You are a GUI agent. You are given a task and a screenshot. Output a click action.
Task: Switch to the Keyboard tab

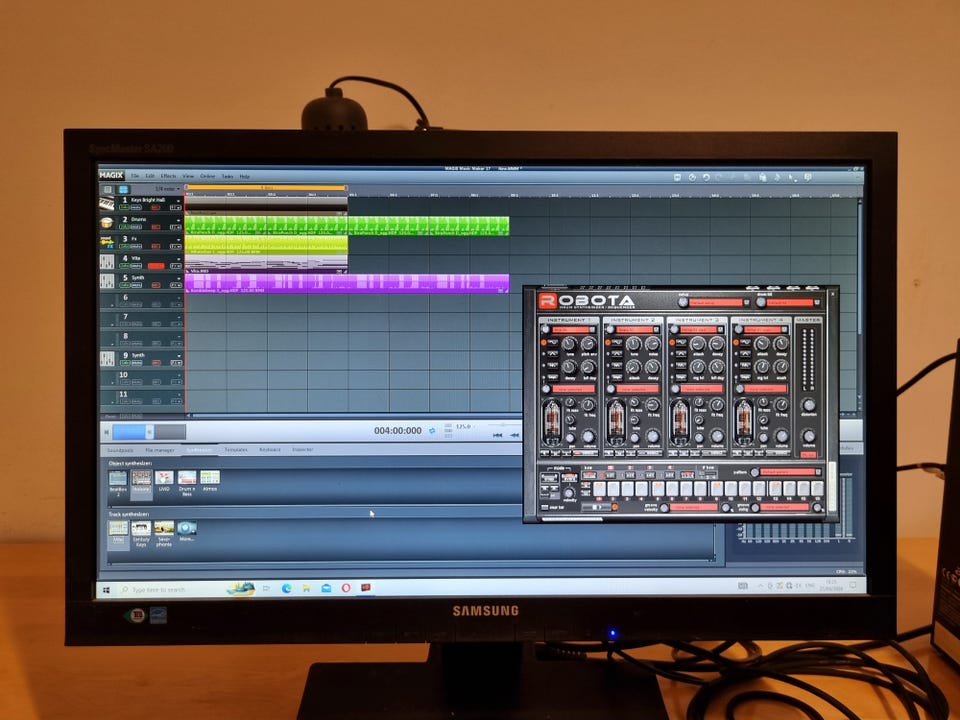270,450
